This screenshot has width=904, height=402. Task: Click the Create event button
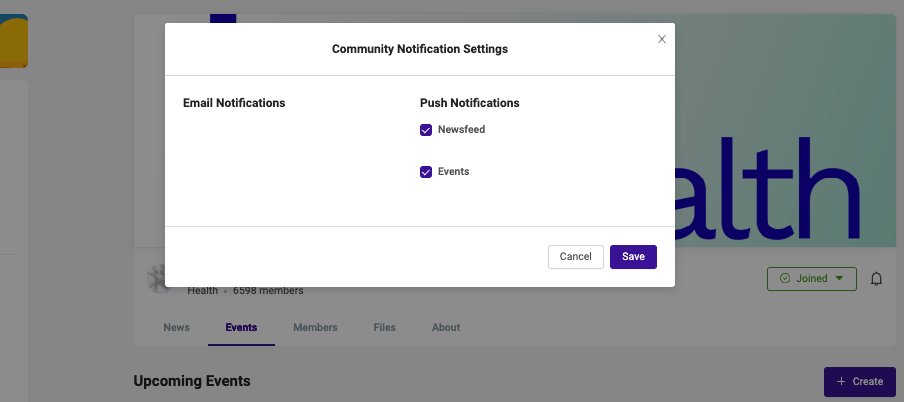click(860, 381)
